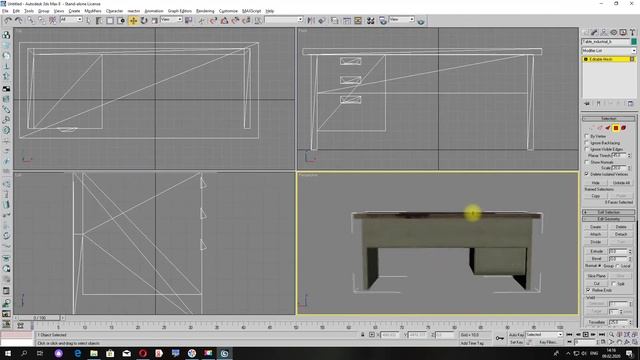The image size is (640, 360).
Task: Expand the Soft Selection rollout
Action: click(x=609, y=212)
